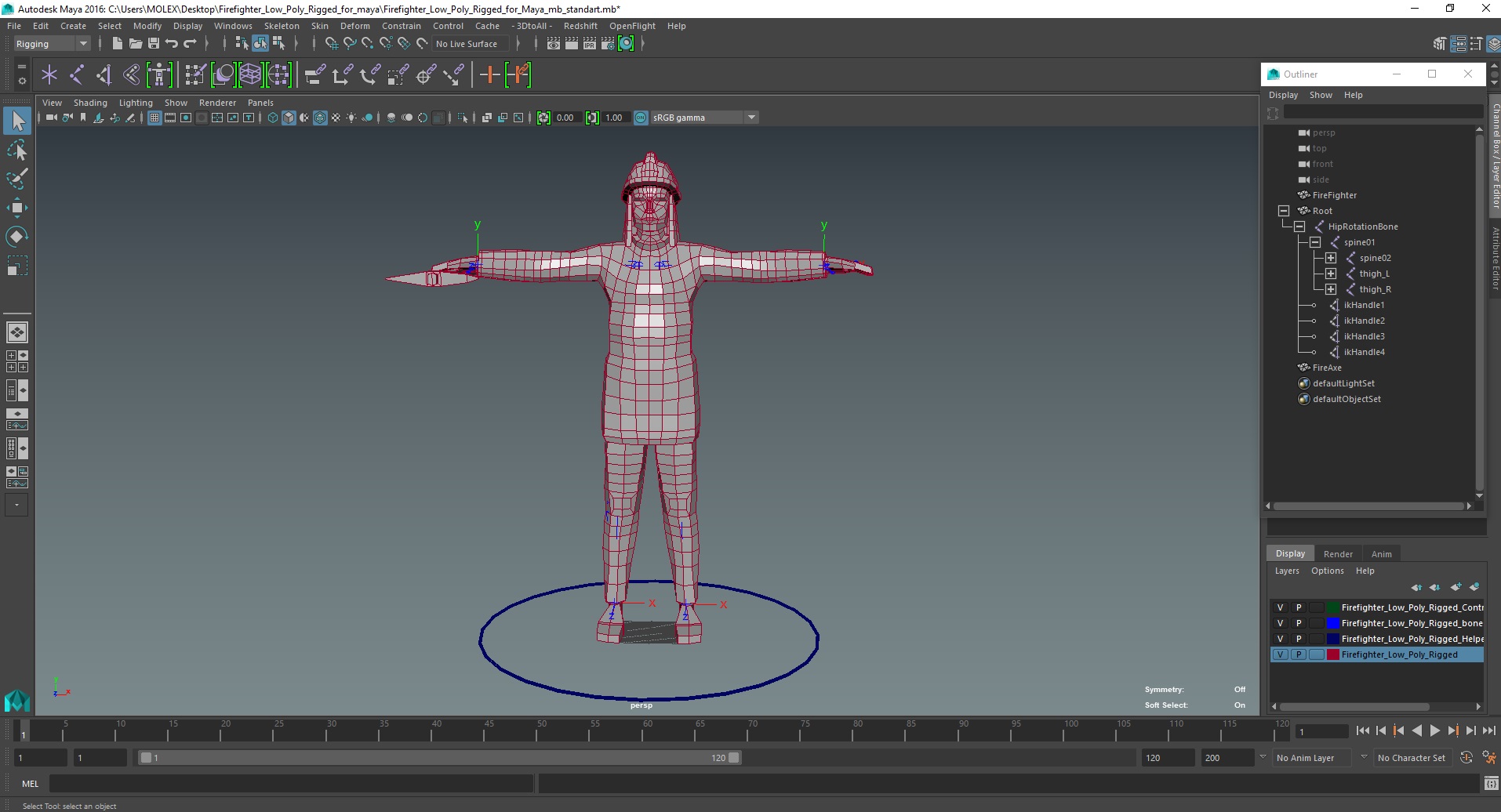Screen dimensions: 1501x812
Task: Select the Move tool in the toolbox
Action: pos(16,208)
